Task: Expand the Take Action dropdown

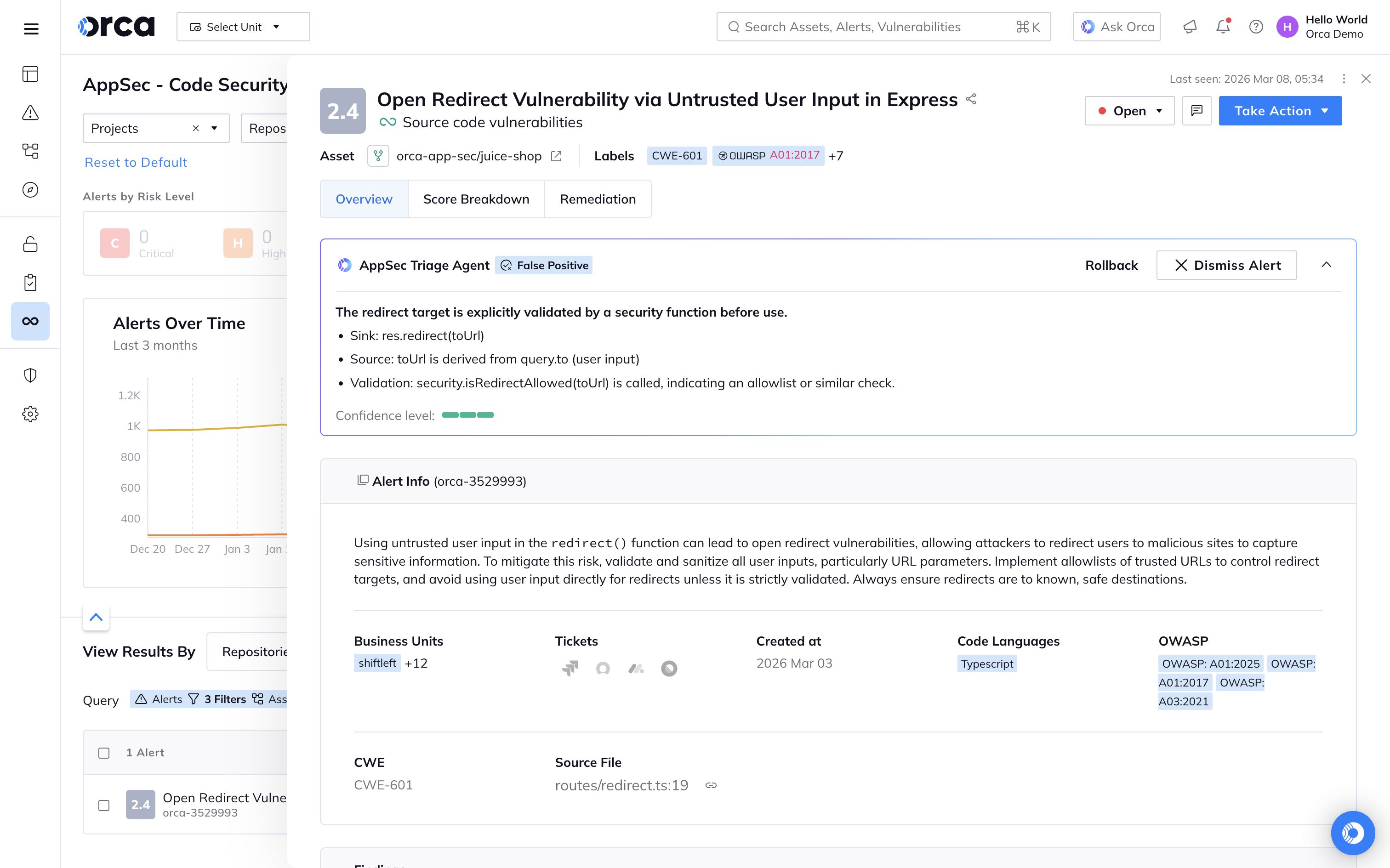Action: click(x=1280, y=110)
